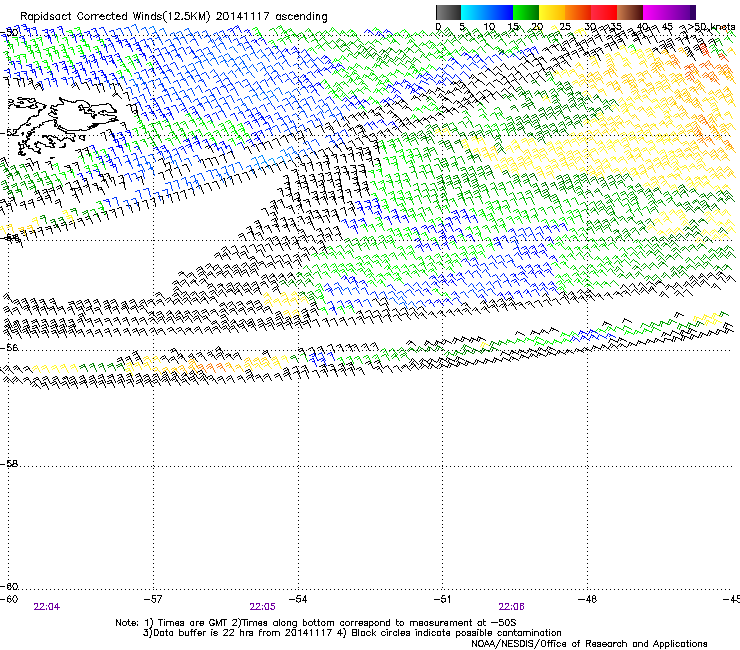Select the magenta 40-45 knots legend color
The width and height of the screenshot is (740, 650).
[x=656, y=12]
